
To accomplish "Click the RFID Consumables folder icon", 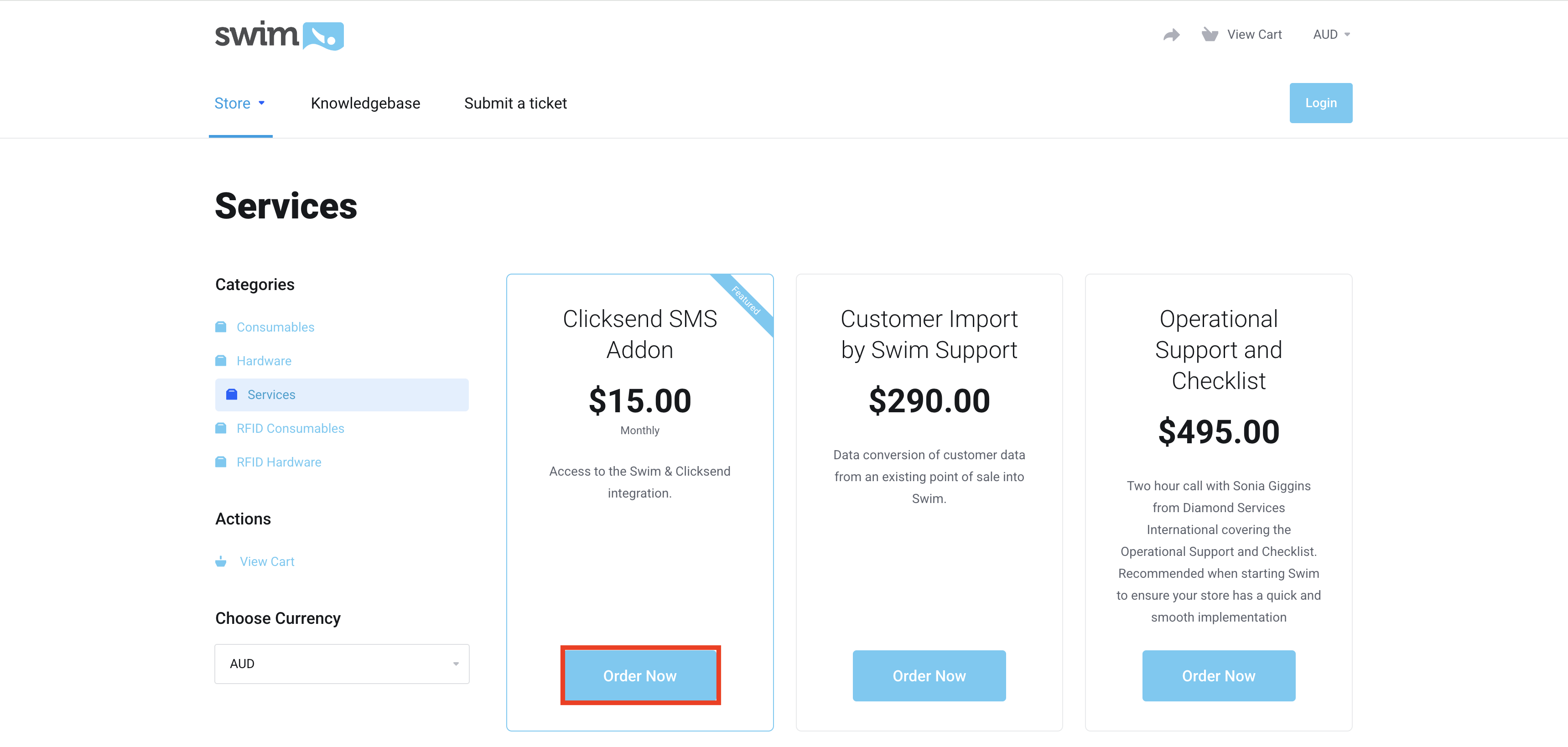I will (x=221, y=429).
